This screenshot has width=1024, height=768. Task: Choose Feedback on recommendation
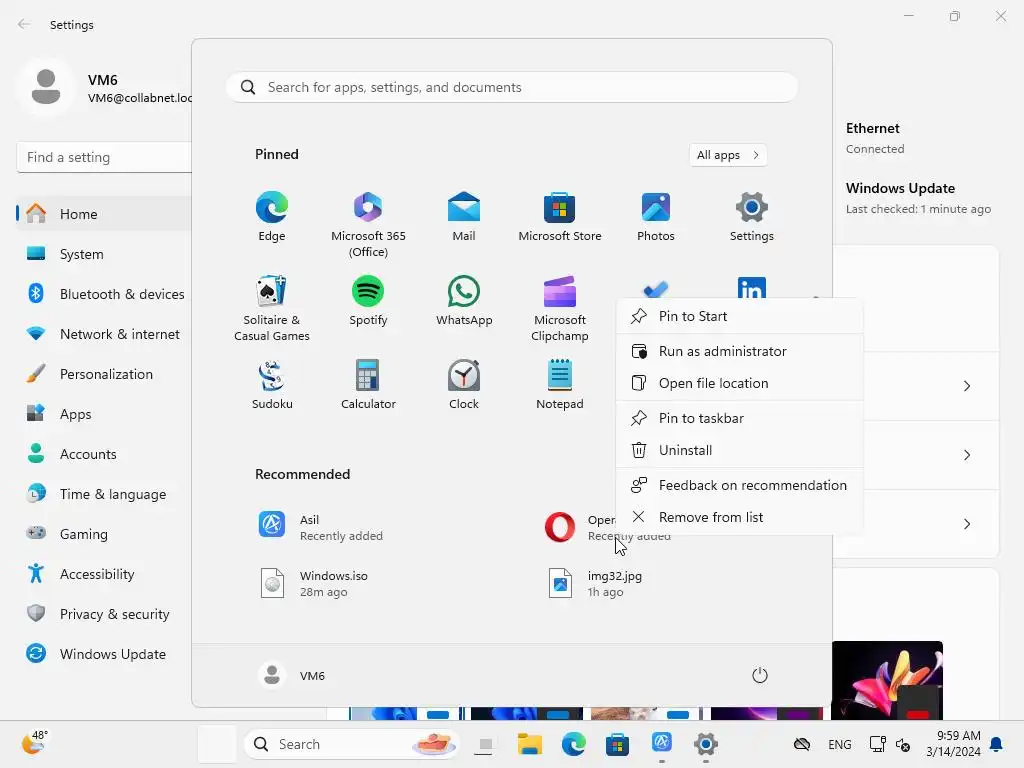(739, 485)
